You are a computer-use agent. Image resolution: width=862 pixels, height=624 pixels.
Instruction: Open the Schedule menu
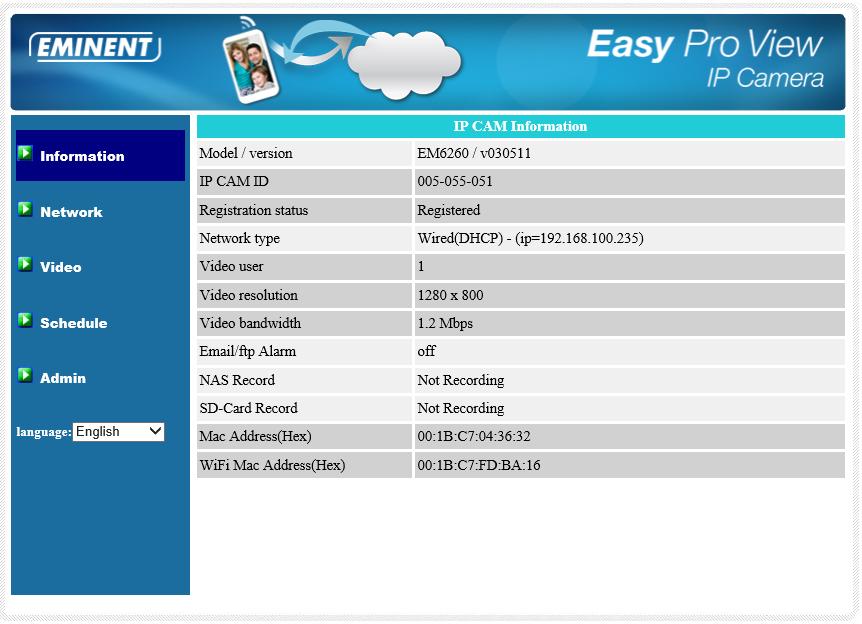[74, 323]
